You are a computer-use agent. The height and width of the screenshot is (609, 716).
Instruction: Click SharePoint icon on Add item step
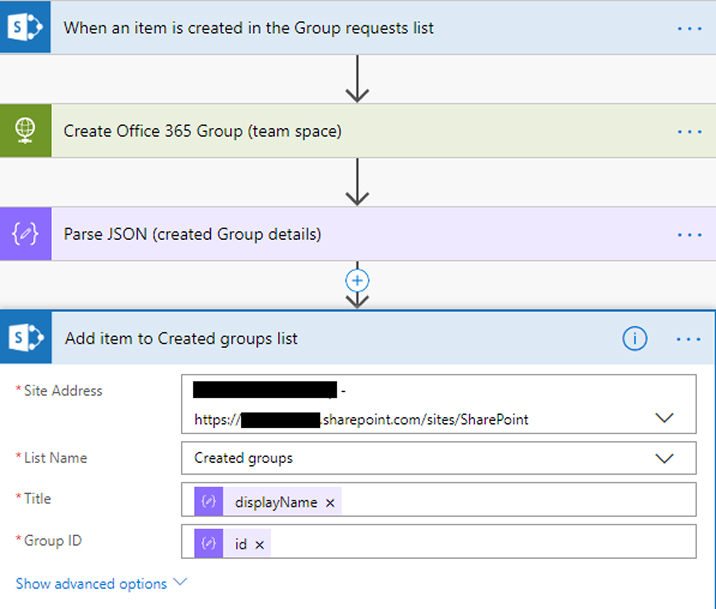click(26, 338)
